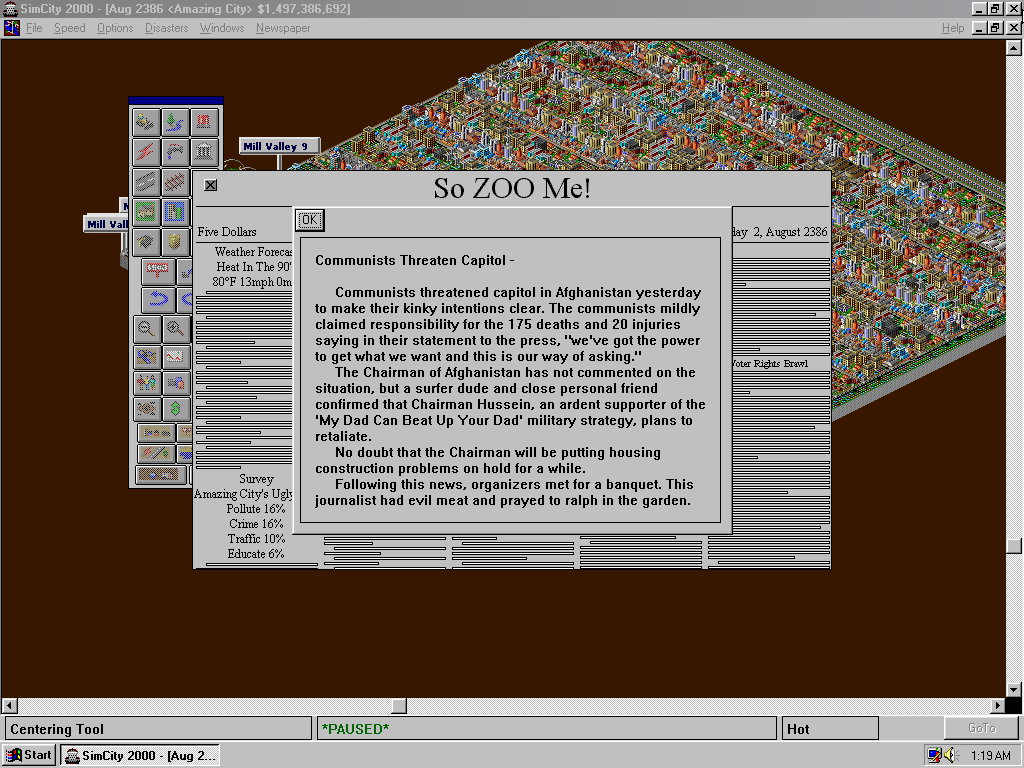This screenshot has height=768, width=1024.
Task: Select the Landscape trees and water tool
Action: coord(175,122)
